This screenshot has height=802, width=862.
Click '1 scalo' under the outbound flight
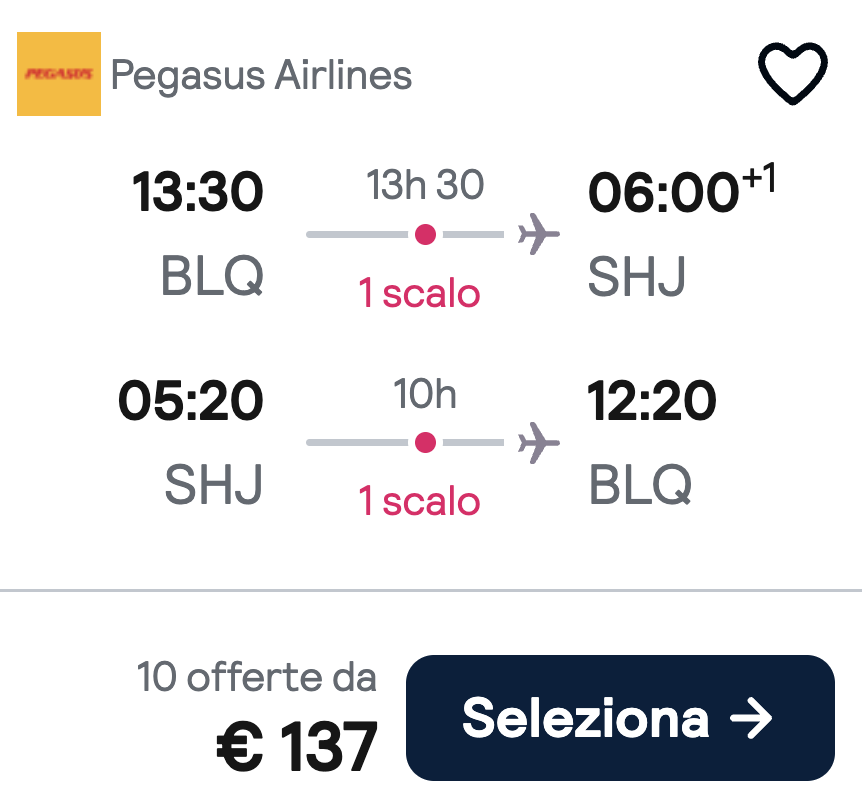(x=418, y=293)
